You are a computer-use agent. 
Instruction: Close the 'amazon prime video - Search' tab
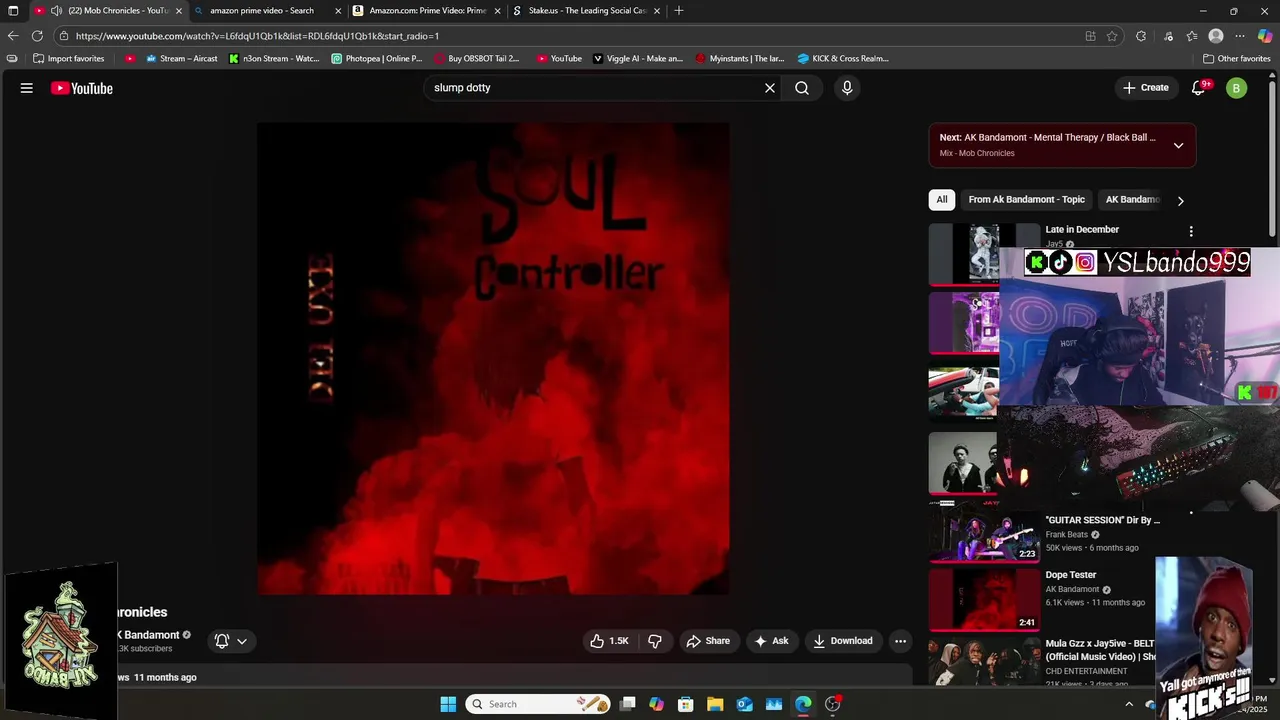point(338,11)
